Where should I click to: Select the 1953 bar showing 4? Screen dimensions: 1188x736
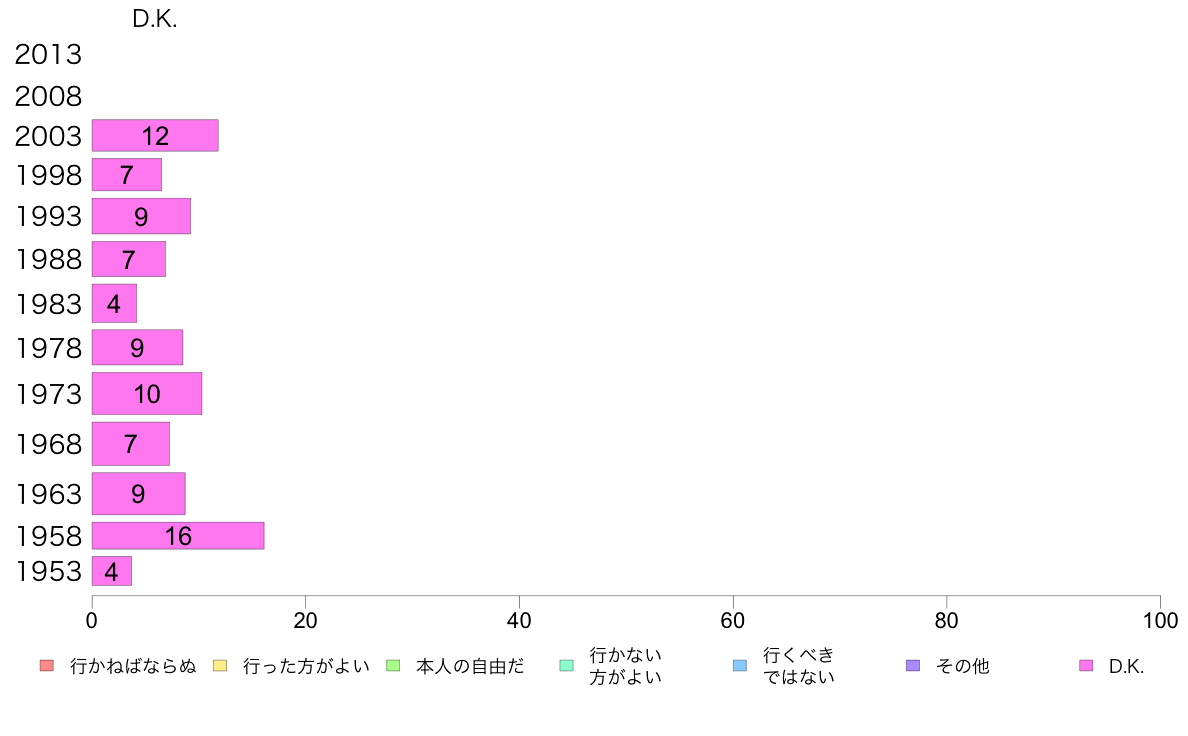(112, 571)
